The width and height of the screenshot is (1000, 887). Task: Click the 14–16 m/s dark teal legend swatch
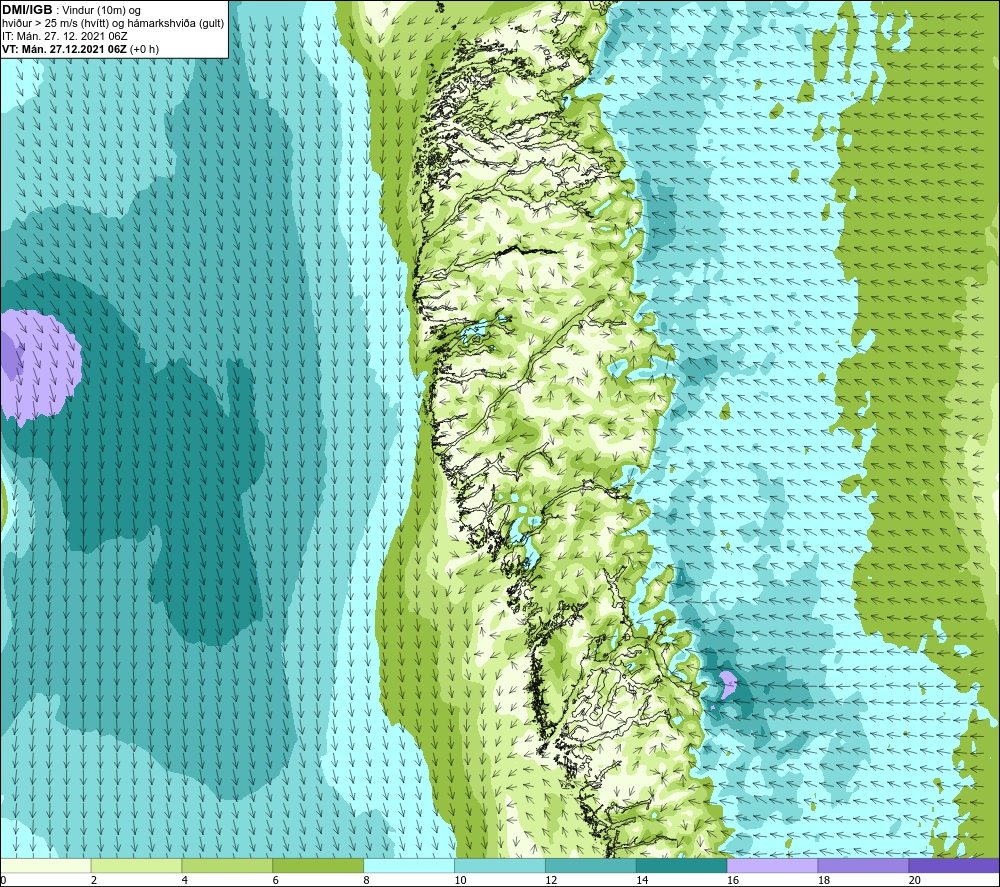(682, 865)
